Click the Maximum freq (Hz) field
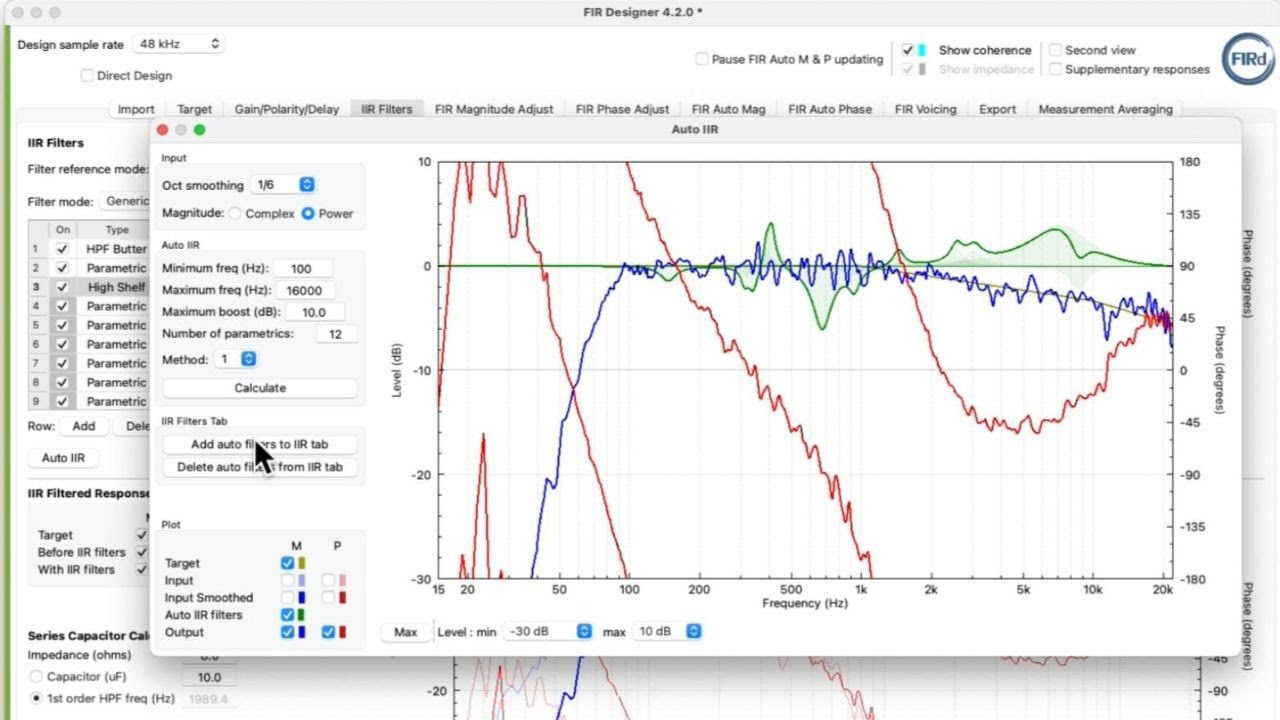 coord(304,290)
